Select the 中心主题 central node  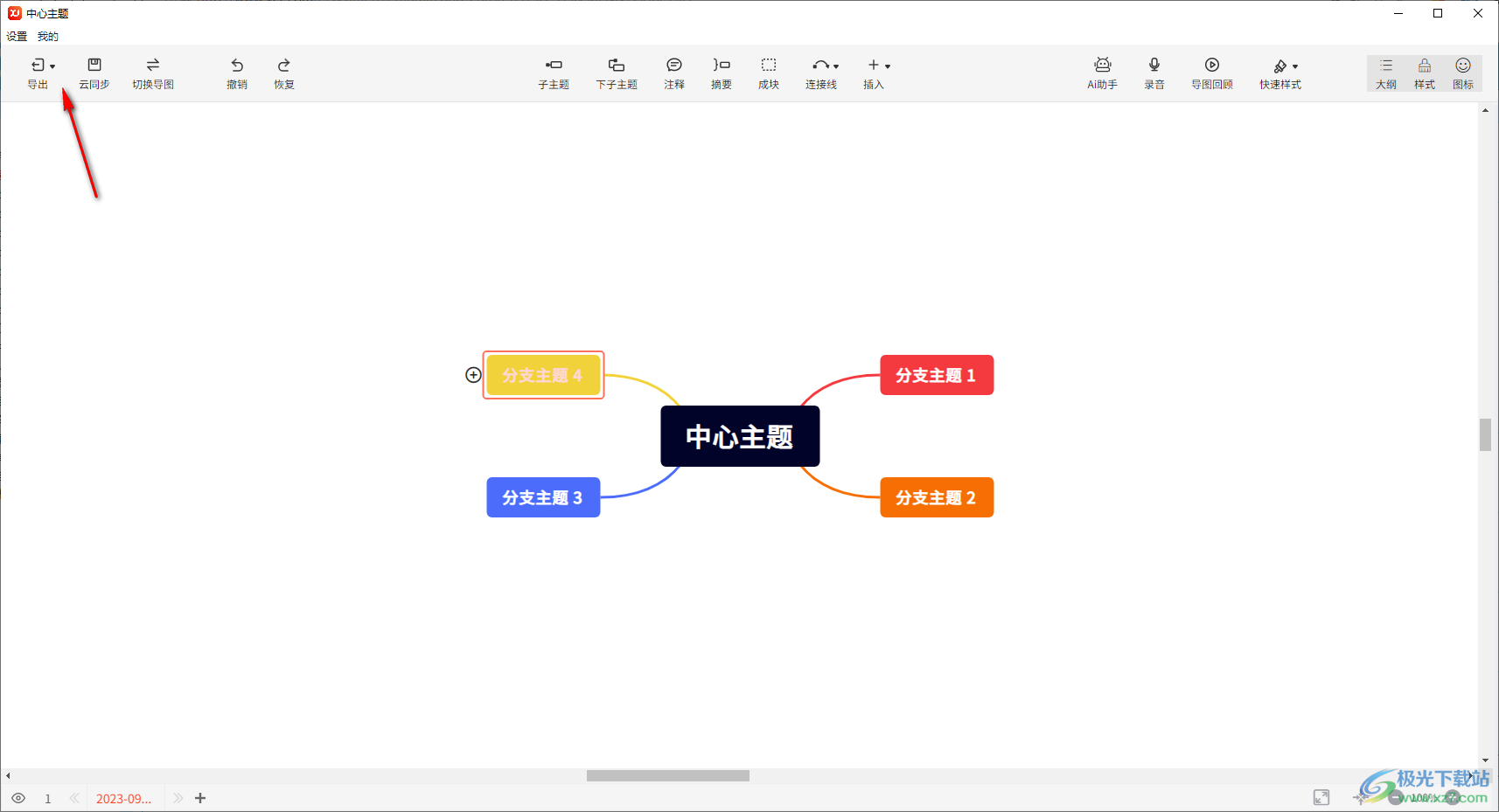pyautogui.click(x=740, y=436)
